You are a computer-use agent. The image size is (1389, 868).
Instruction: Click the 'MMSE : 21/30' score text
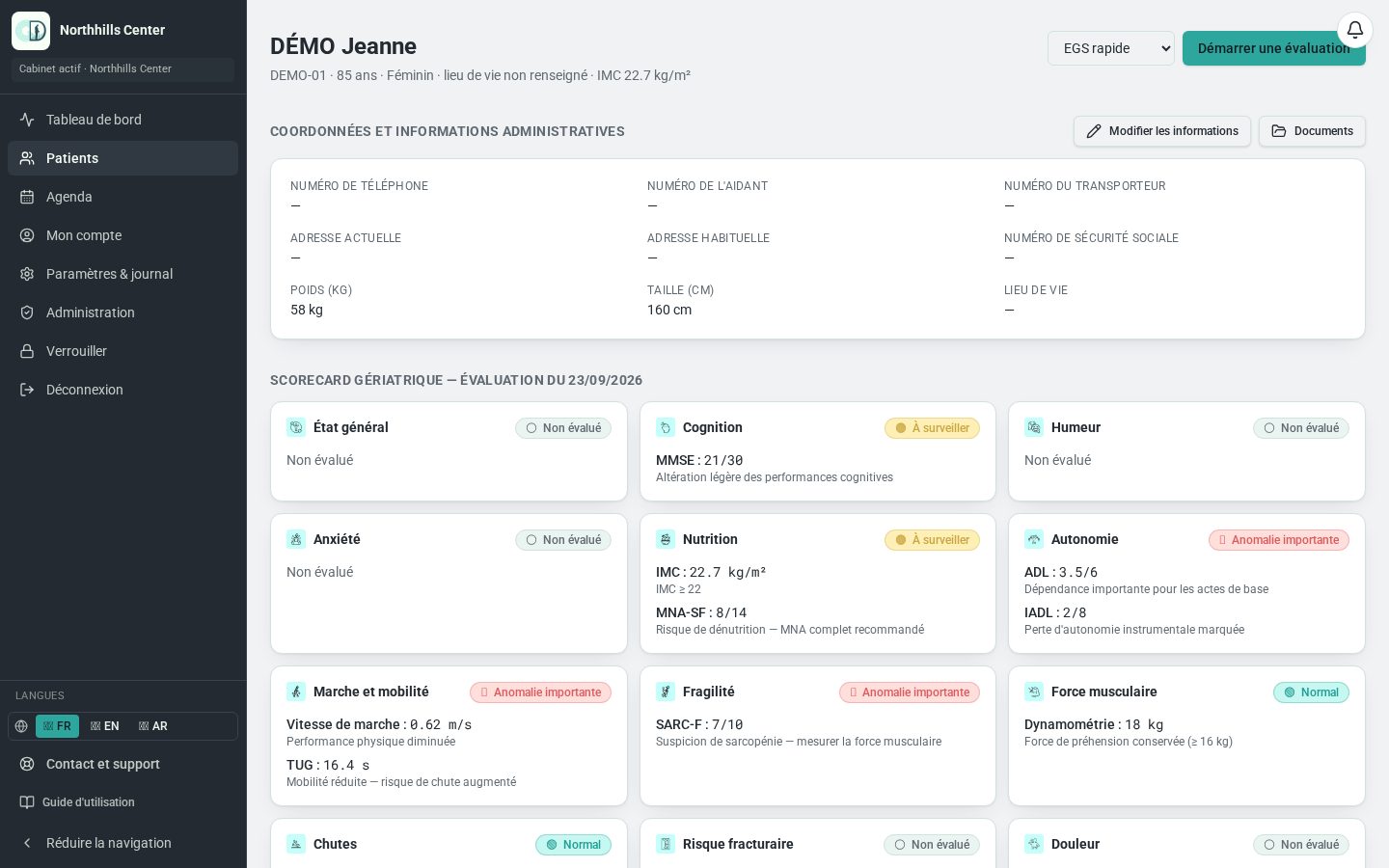[699, 460]
